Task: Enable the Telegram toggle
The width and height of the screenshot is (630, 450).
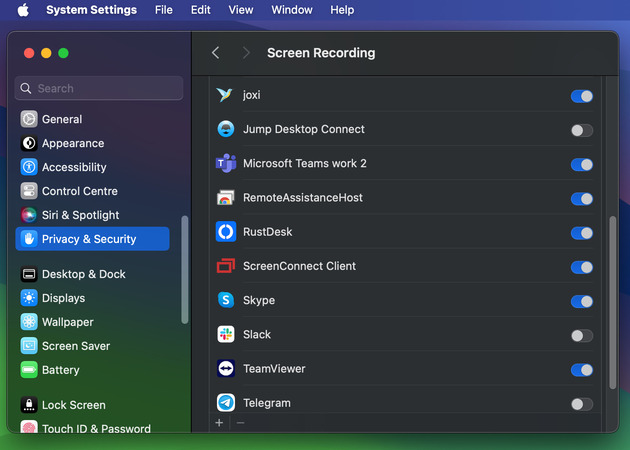Action: pyautogui.click(x=582, y=404)
